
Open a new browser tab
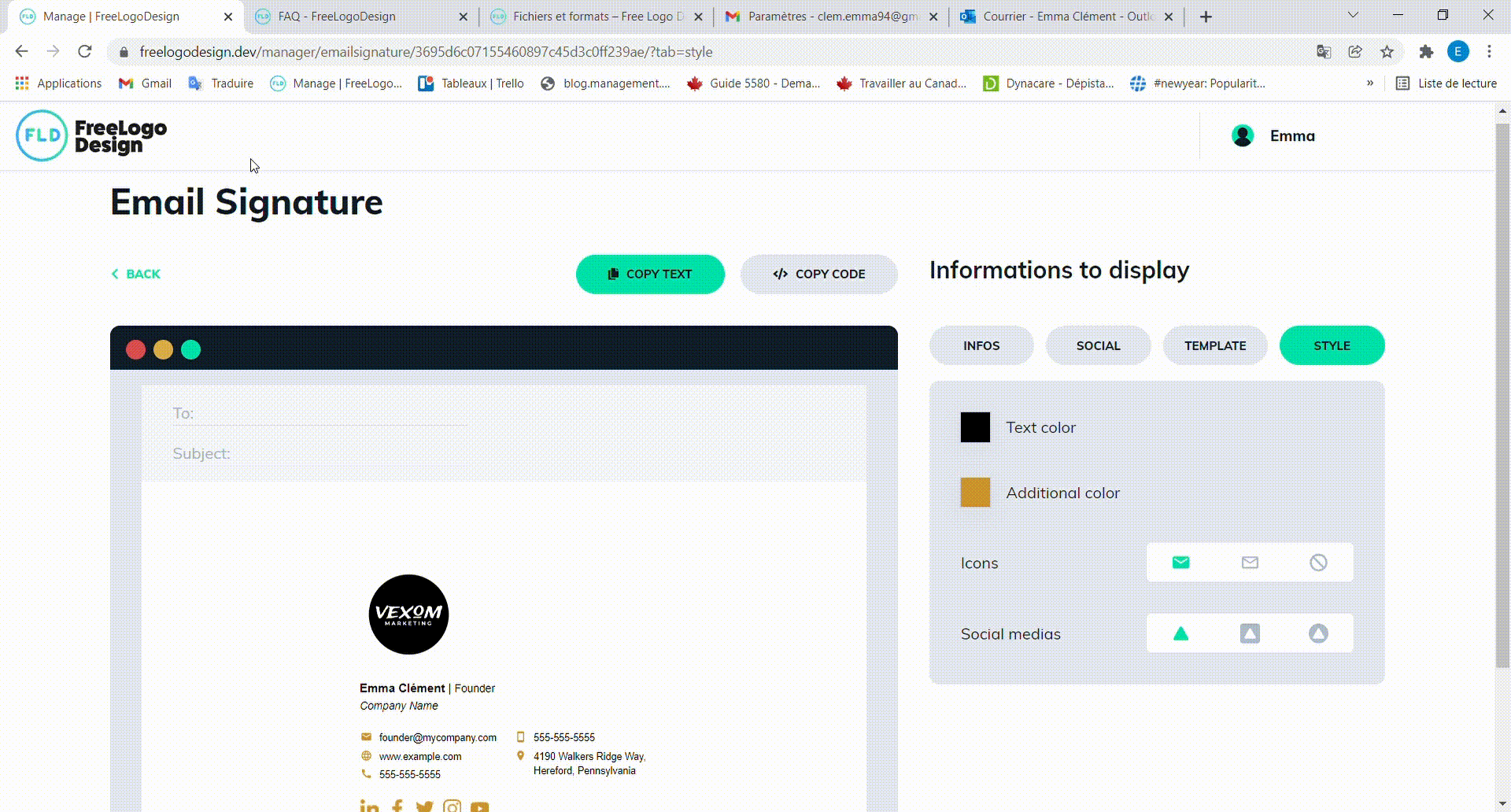point(1206,17)
